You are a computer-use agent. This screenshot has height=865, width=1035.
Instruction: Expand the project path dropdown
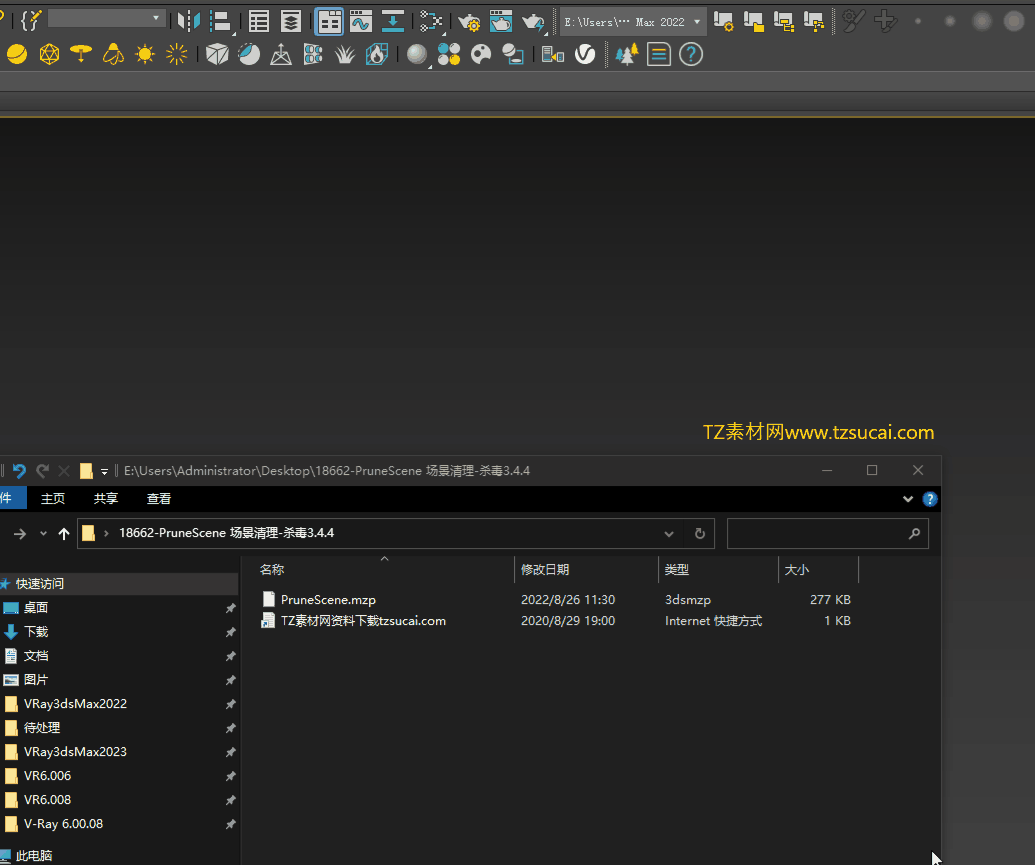point(697,22)
